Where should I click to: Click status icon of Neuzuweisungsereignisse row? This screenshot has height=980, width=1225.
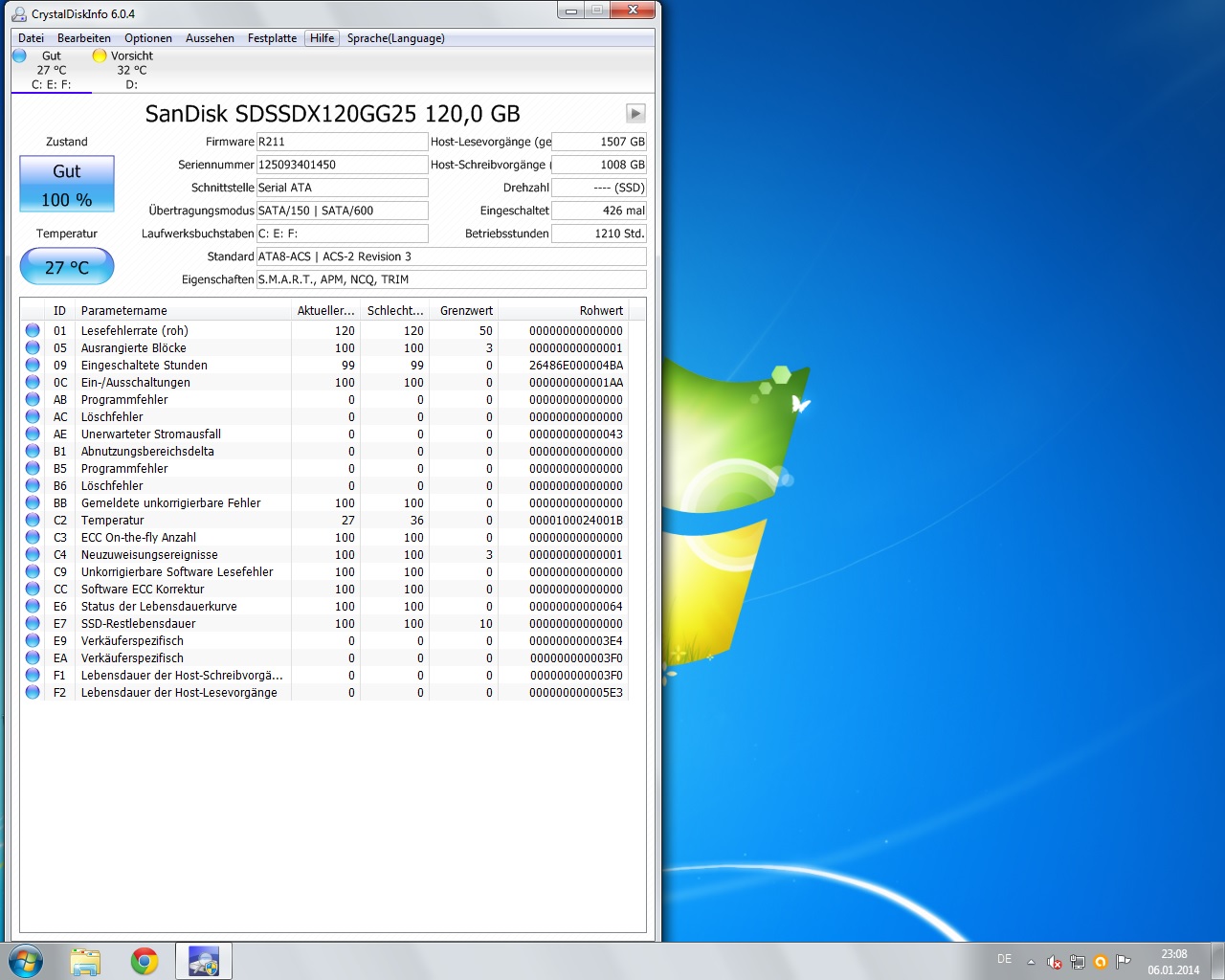(33, 554)
